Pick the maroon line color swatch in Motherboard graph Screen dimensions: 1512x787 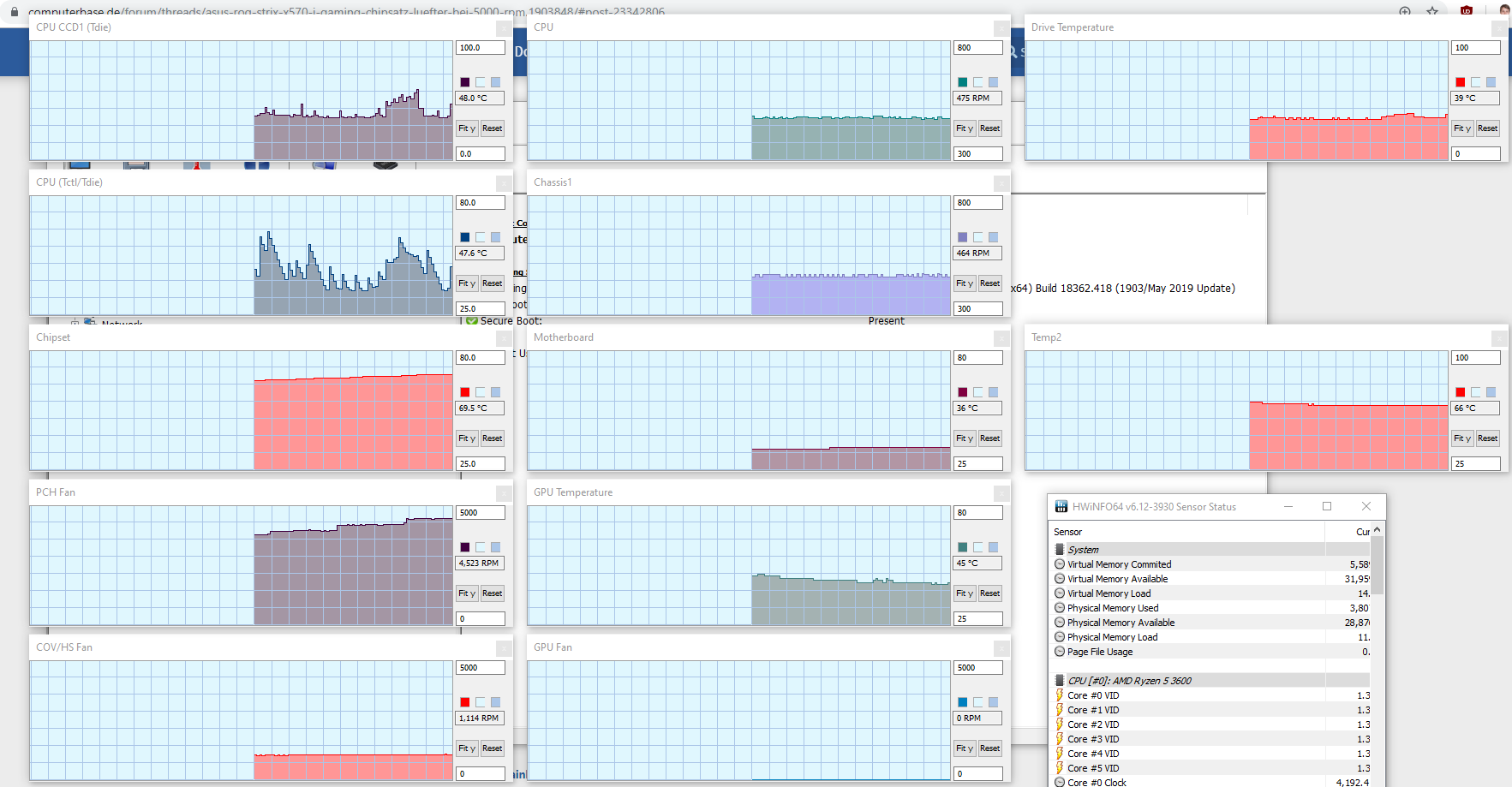coord(963,392)
